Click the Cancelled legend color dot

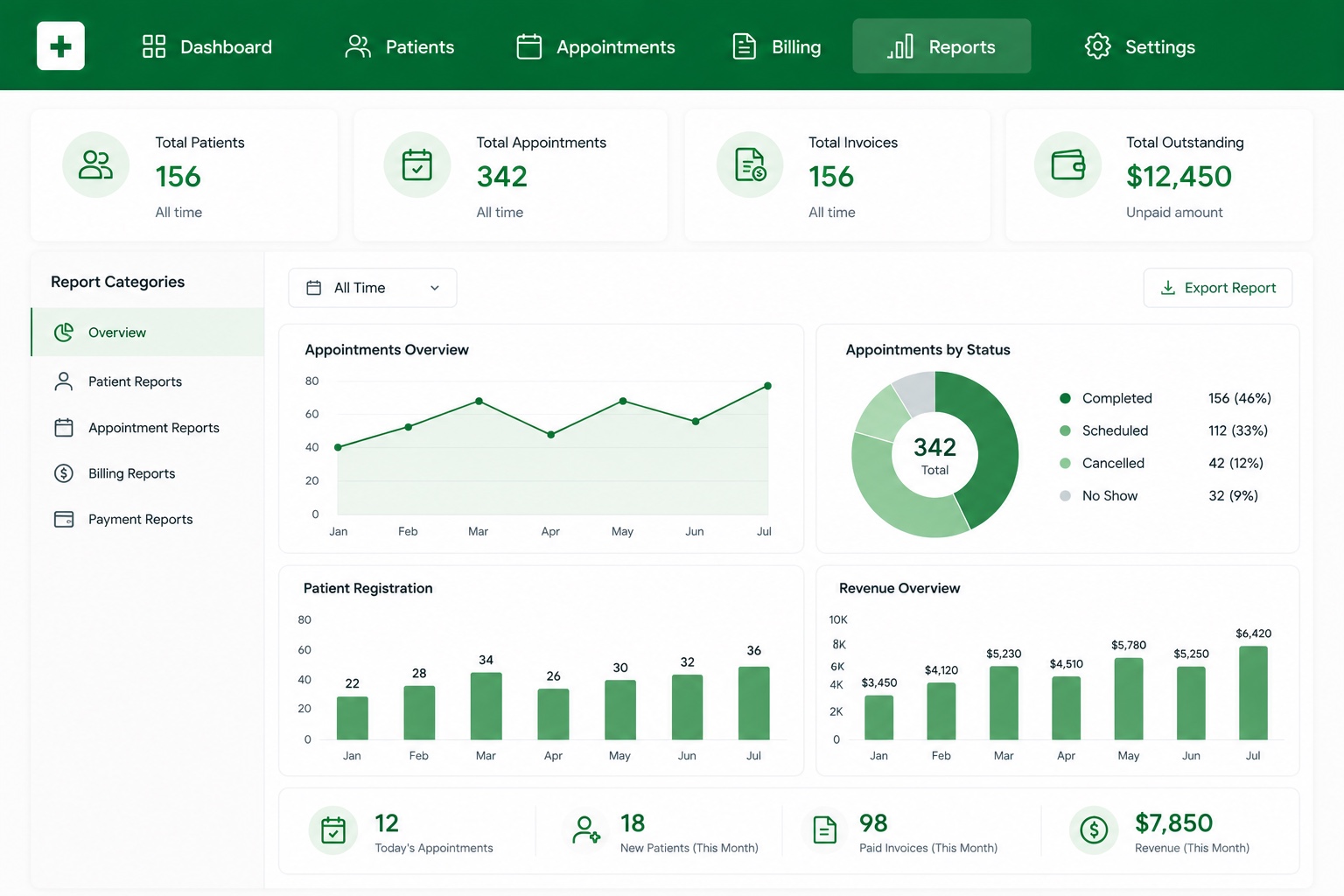tap(1065, 463)
